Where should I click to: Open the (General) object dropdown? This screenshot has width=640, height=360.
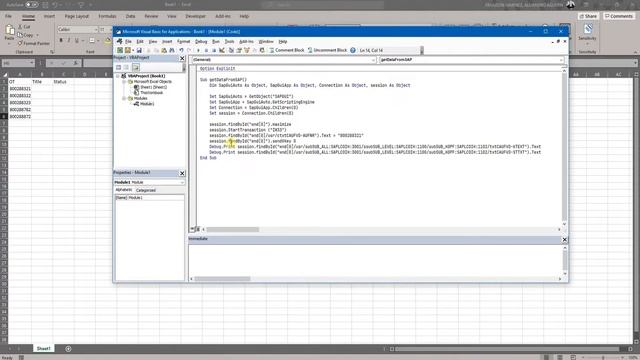pos(373,60)
